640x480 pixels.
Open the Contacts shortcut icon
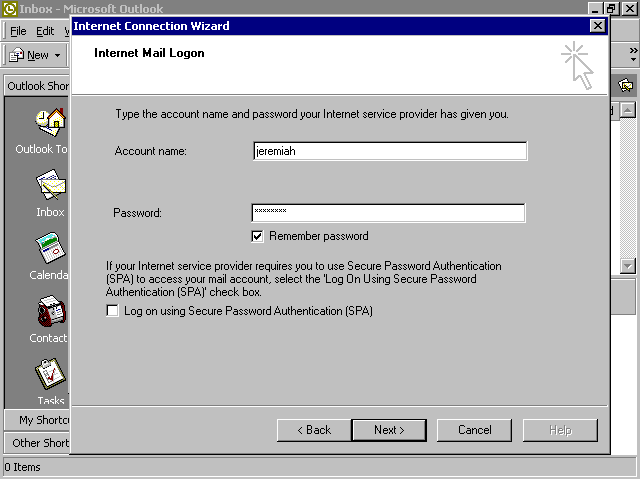coord(52,311)
